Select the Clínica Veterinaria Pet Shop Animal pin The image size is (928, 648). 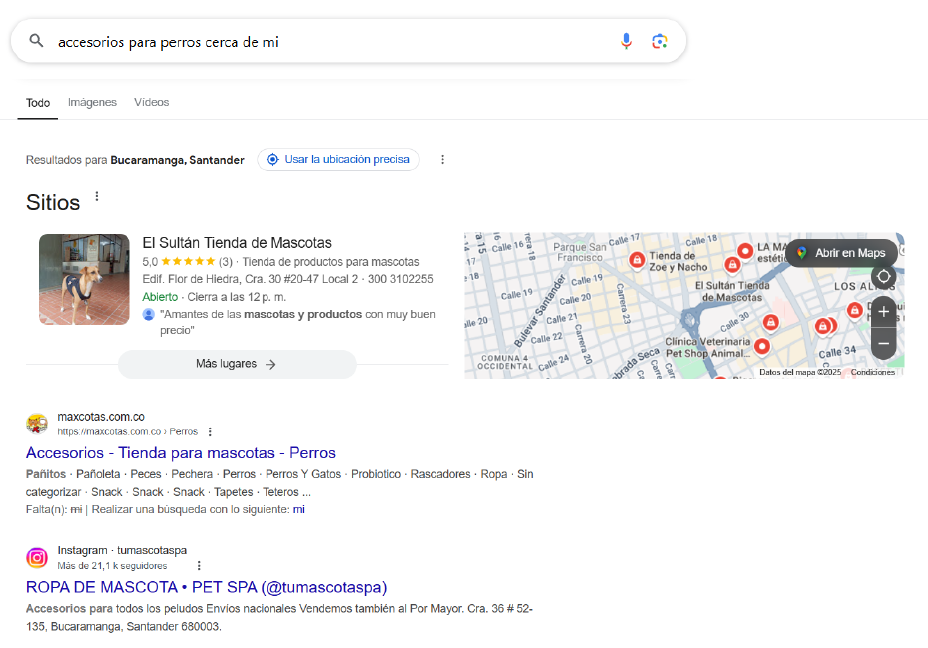(762, 346)
